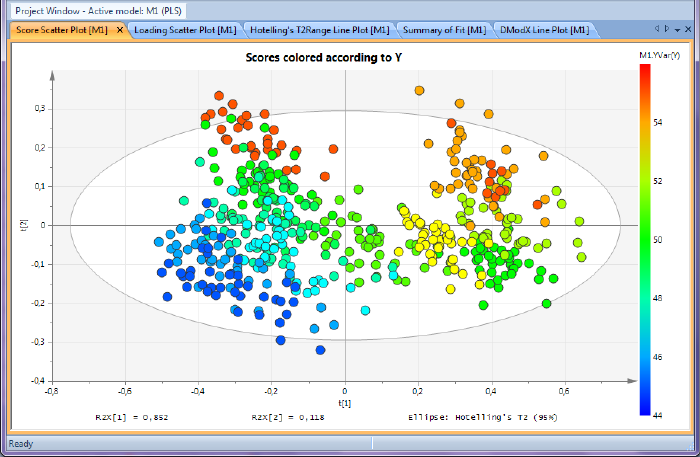Click the R2X[1] = 0,852 footer text
This screenshot has height=457, width=700.
coord(132,417)
